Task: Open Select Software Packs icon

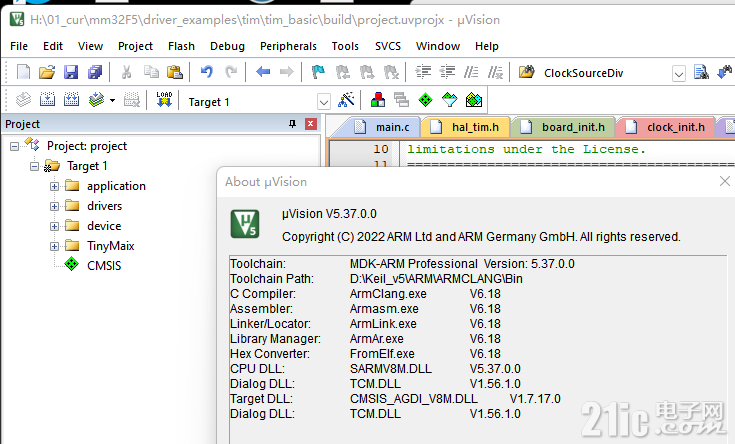Action: 450,100
